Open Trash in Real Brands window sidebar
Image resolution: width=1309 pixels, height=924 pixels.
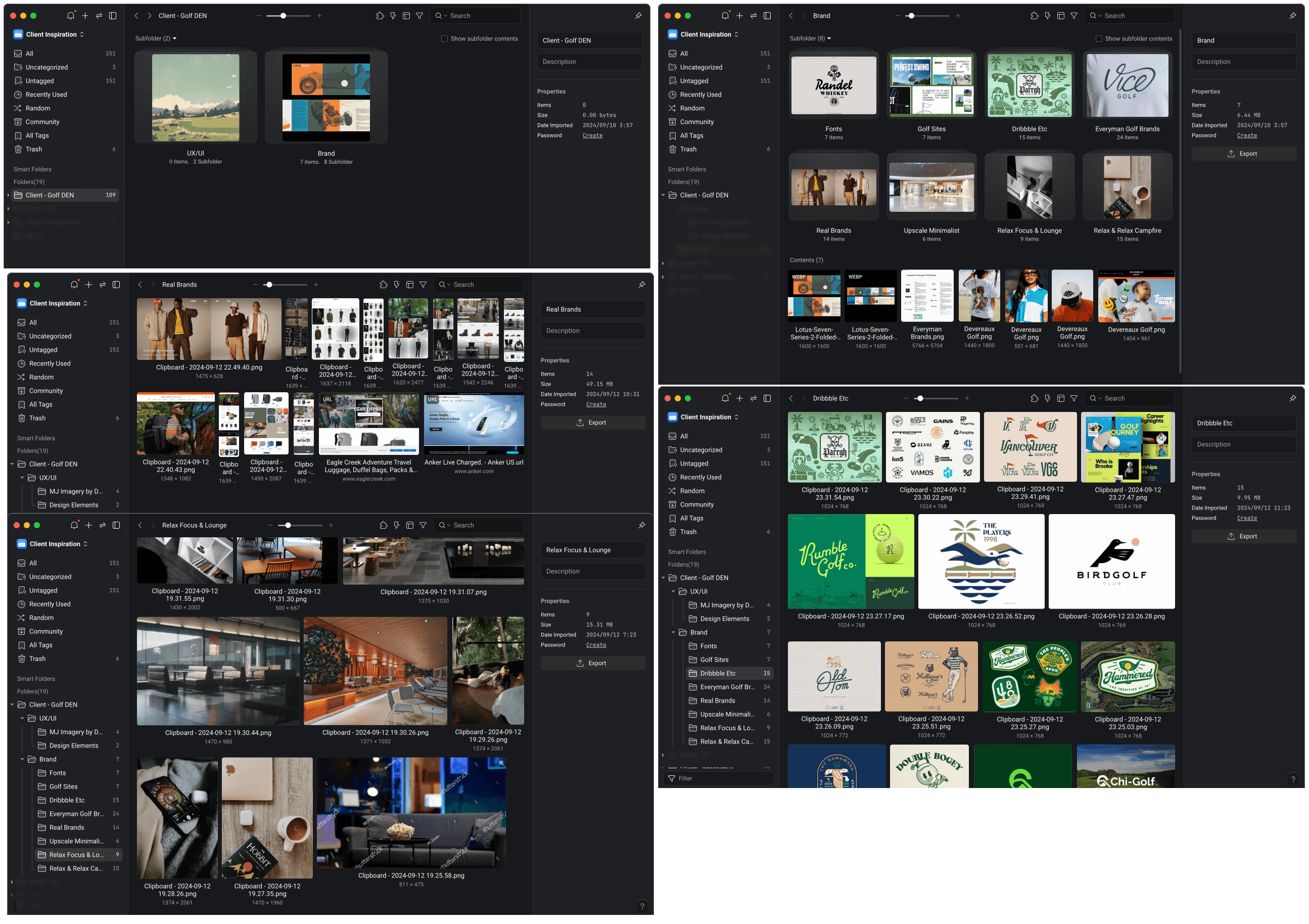click(68, 418)
